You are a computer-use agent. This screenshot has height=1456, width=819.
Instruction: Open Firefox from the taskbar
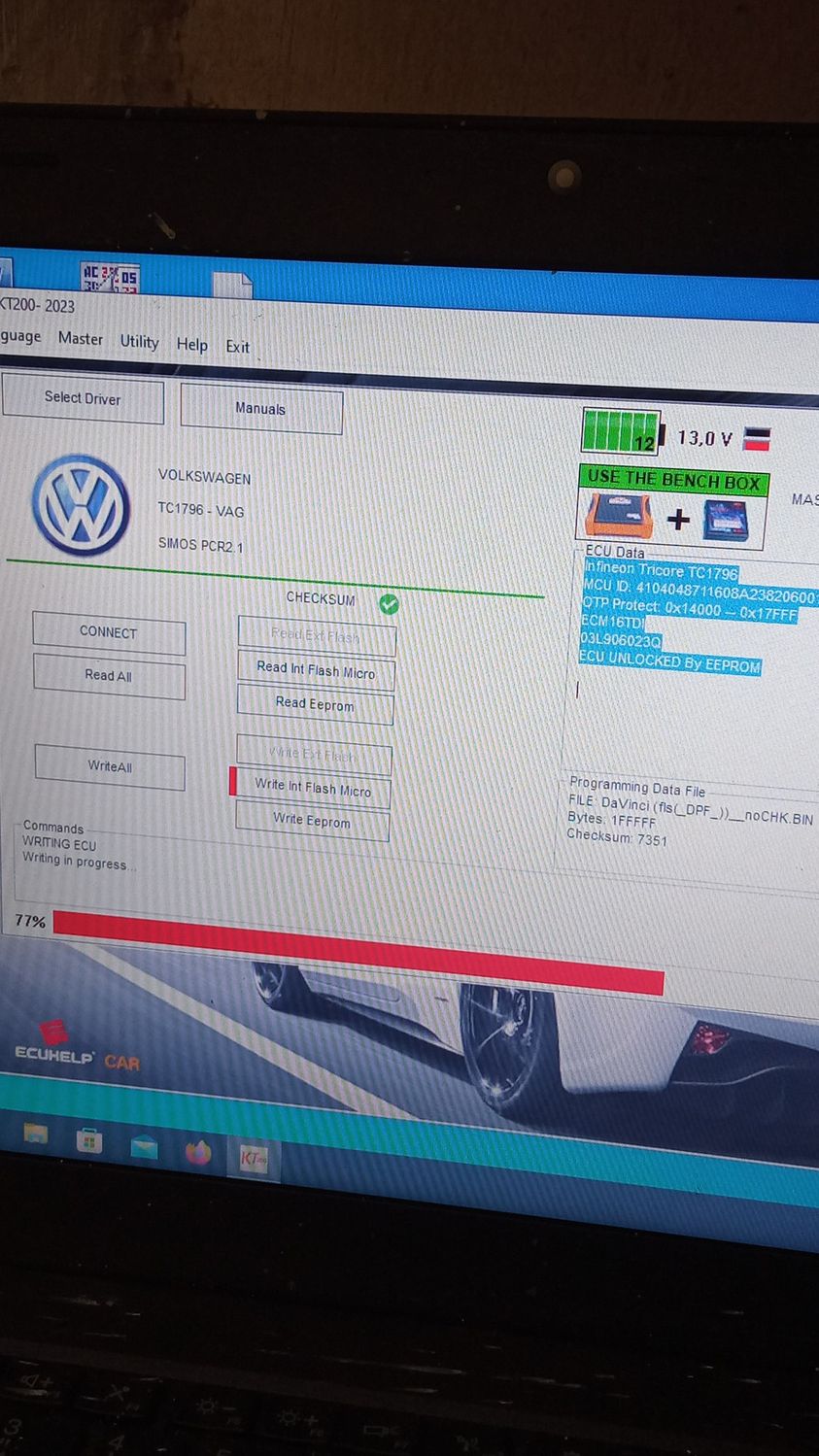[x=198, y=1153]
